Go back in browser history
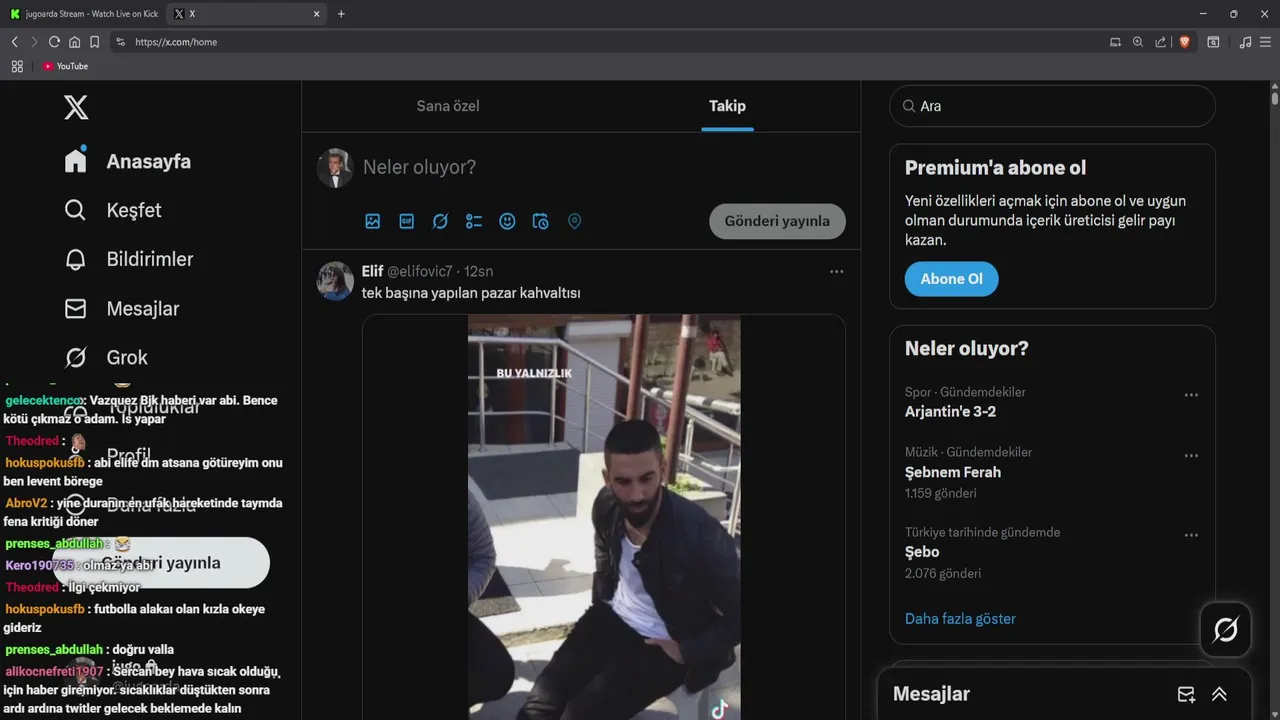The image size is (1280, 720). (x=14, y=42)
